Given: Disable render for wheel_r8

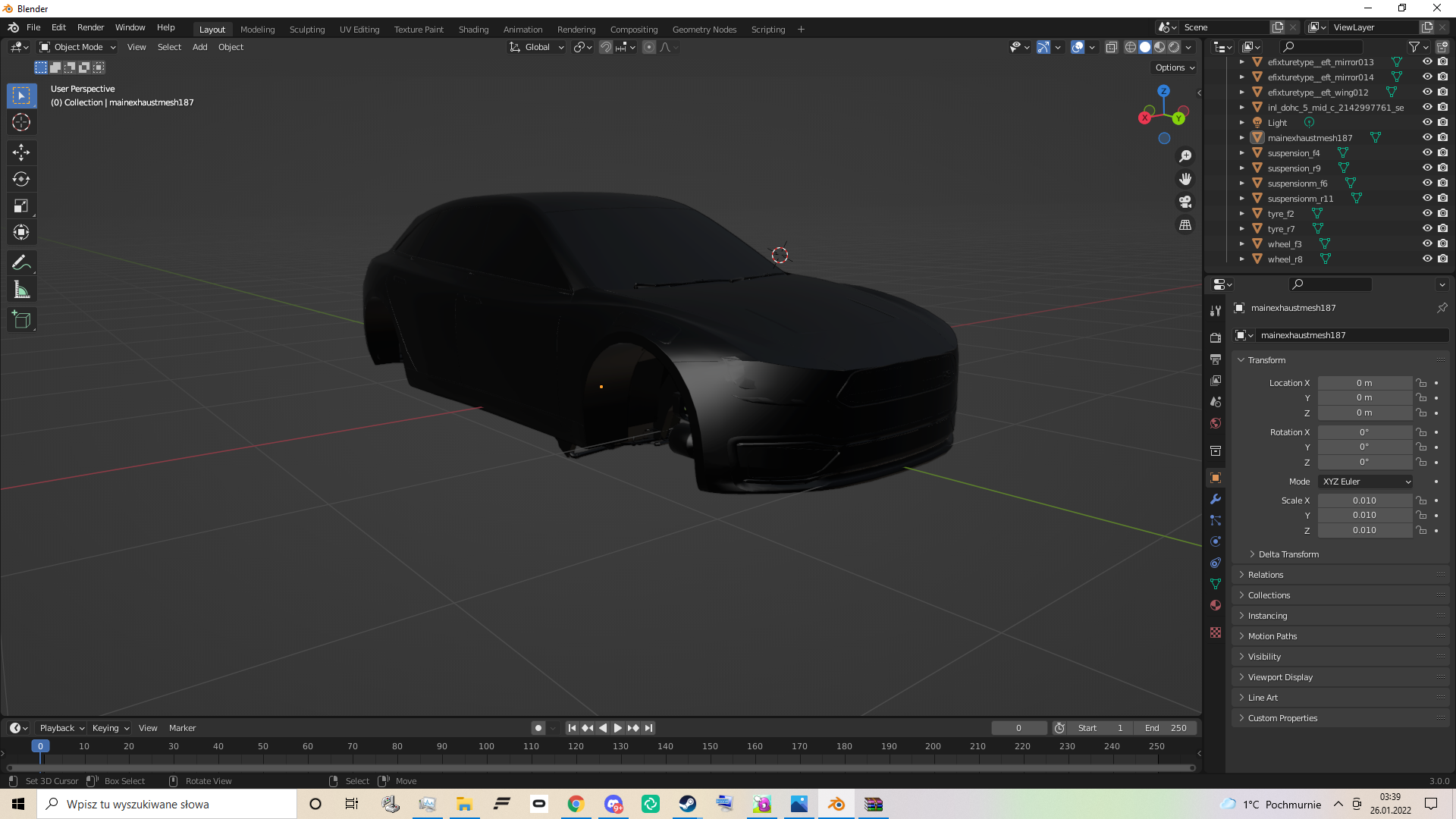Looking at the screenshot, I should coord(1442,259).
